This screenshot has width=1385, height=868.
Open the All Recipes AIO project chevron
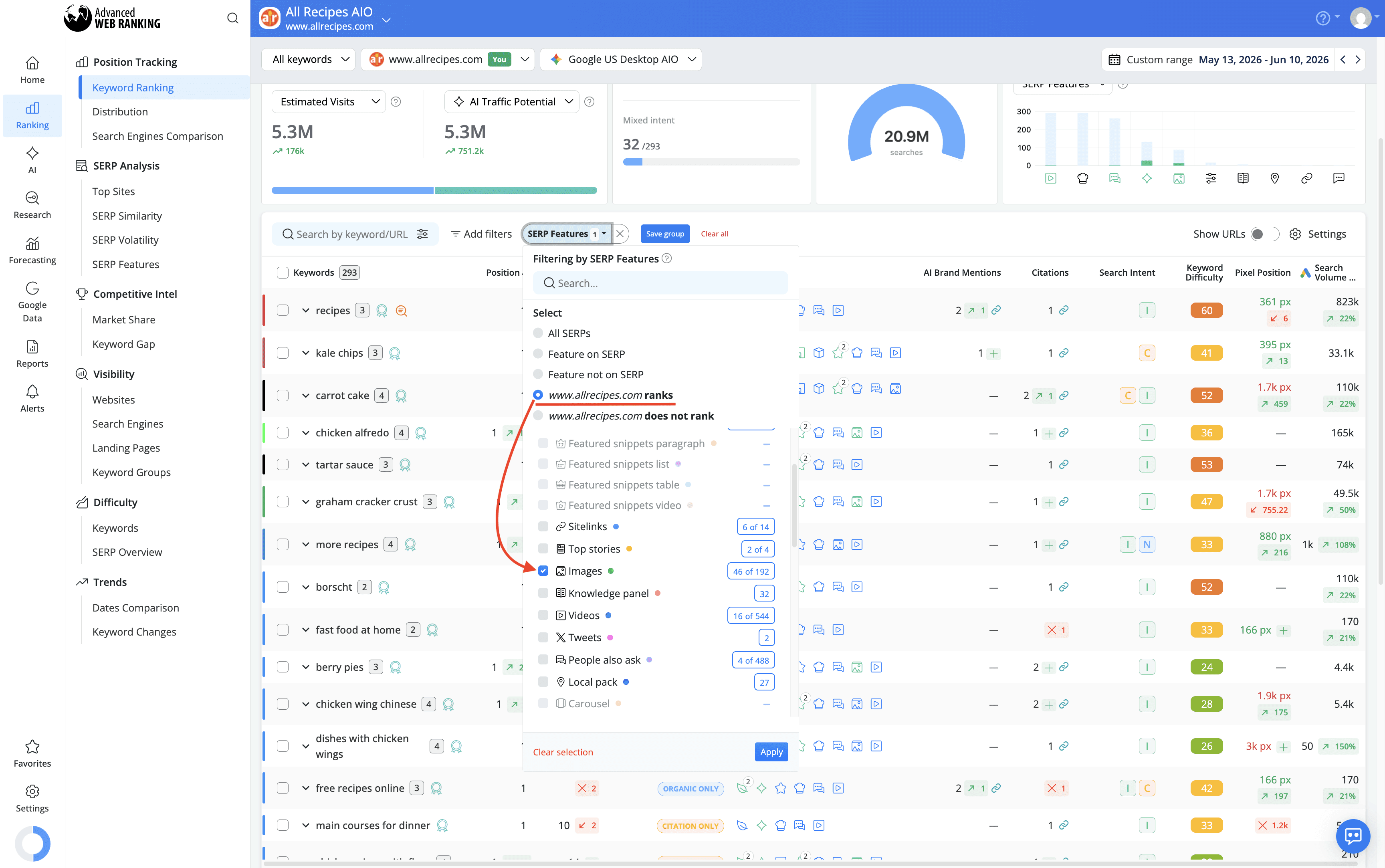tap(386, 20)
